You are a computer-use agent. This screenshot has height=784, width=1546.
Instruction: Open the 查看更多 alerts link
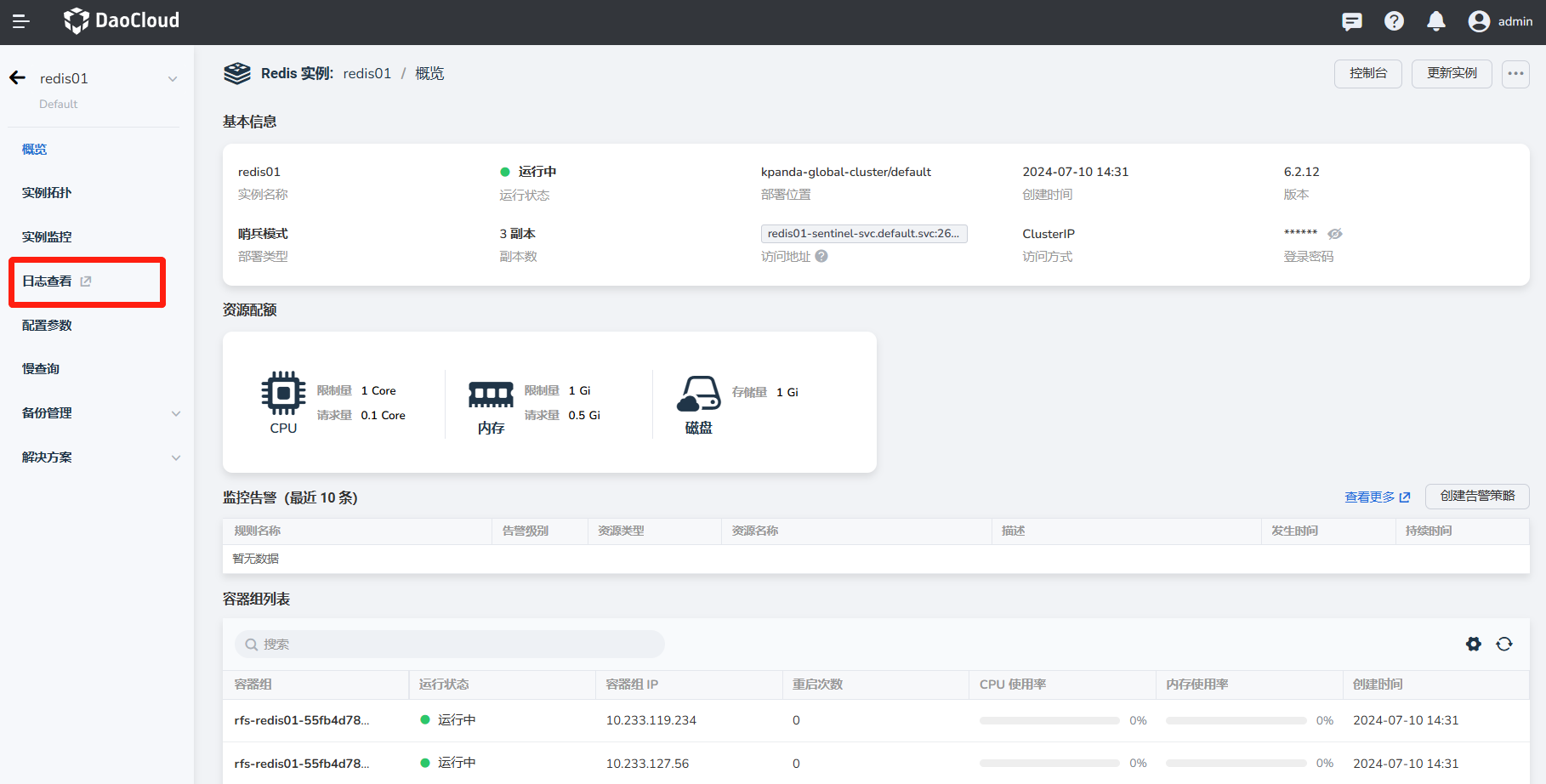1376,497
